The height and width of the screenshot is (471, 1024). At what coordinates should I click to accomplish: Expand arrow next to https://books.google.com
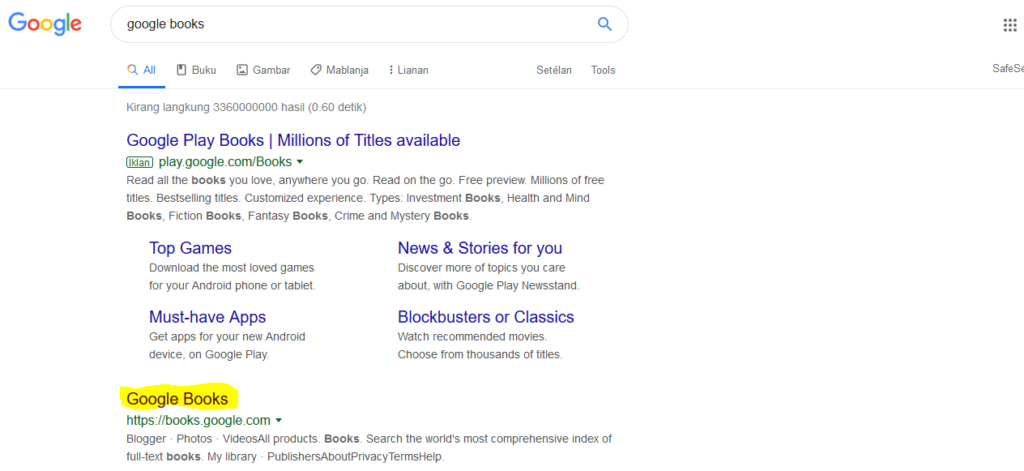click(279, 420)
